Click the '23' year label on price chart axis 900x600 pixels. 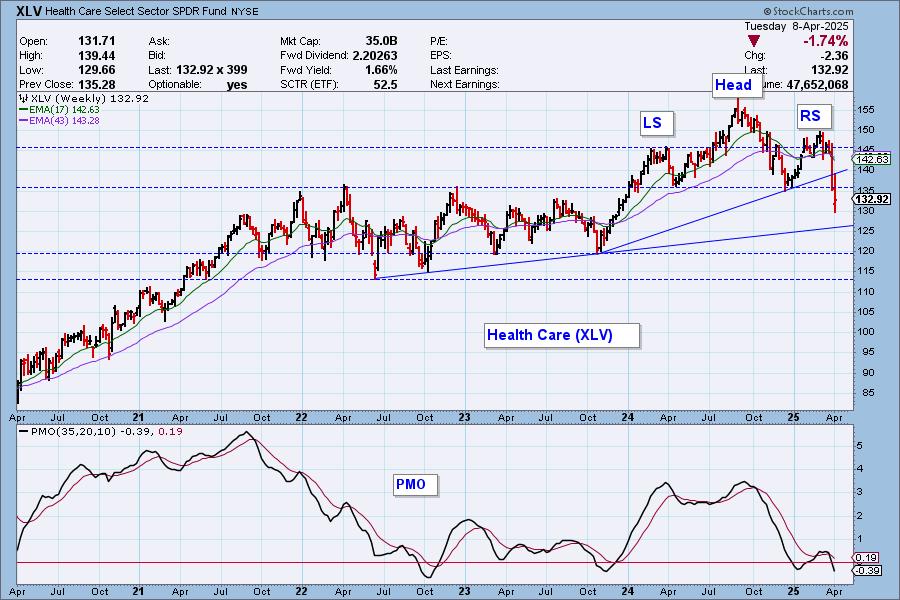point(464,417)
